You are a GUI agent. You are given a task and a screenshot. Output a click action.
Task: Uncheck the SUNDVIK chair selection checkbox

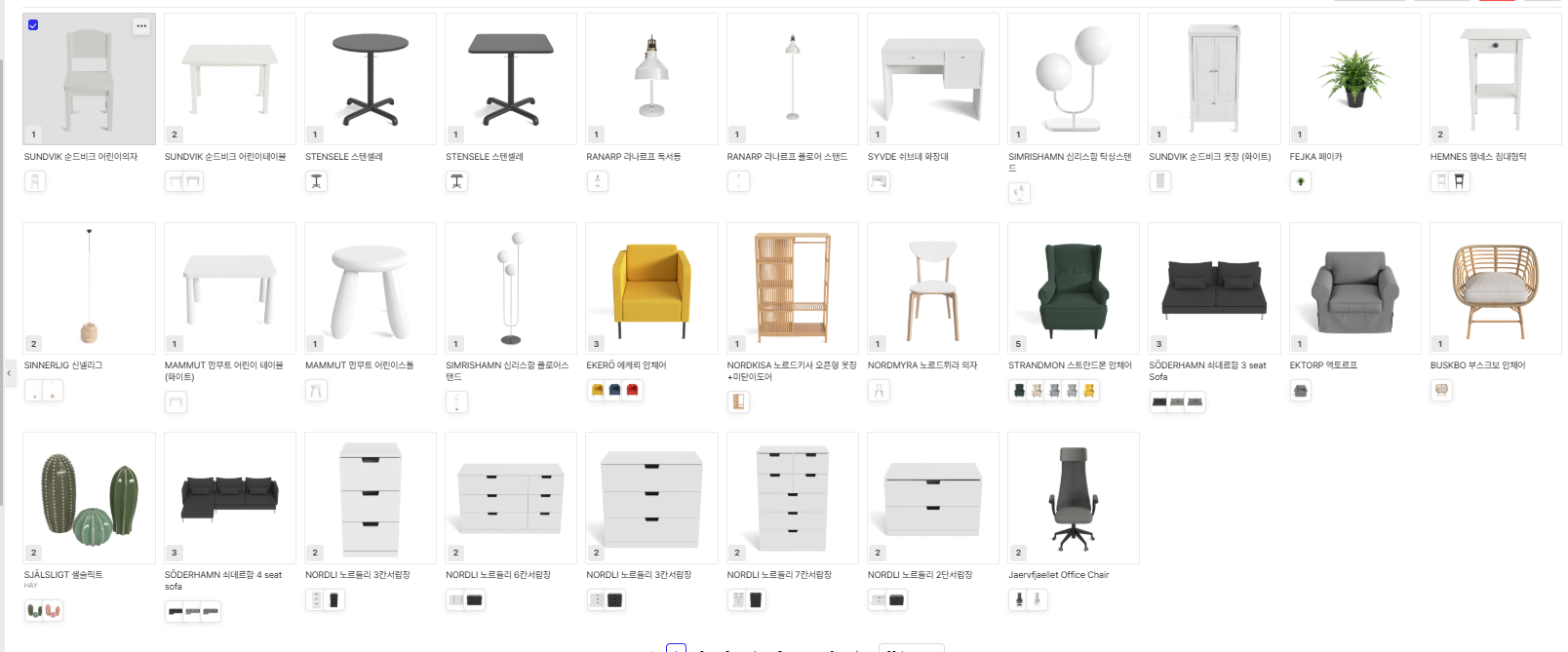pyautogui.click(x=33, y=25)
